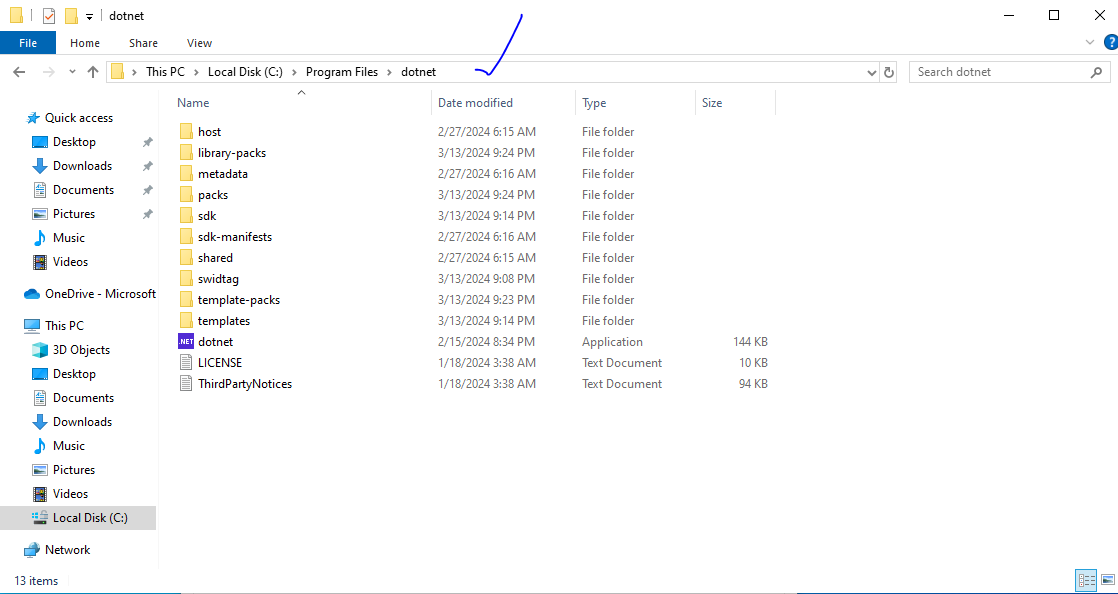This screenshot has width=1118, height=594.
Task: Click ThirdPartyNotices date 1/18/2024 3:38 AM
Action: (487, 384)
